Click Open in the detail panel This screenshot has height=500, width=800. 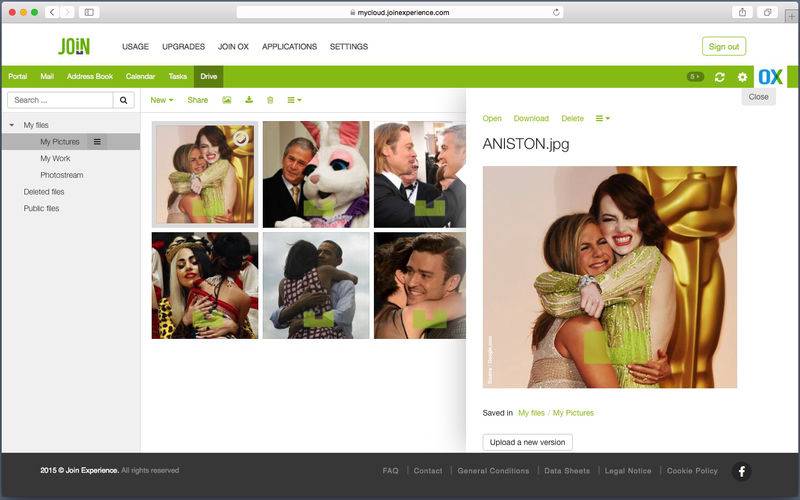point(492,118)
